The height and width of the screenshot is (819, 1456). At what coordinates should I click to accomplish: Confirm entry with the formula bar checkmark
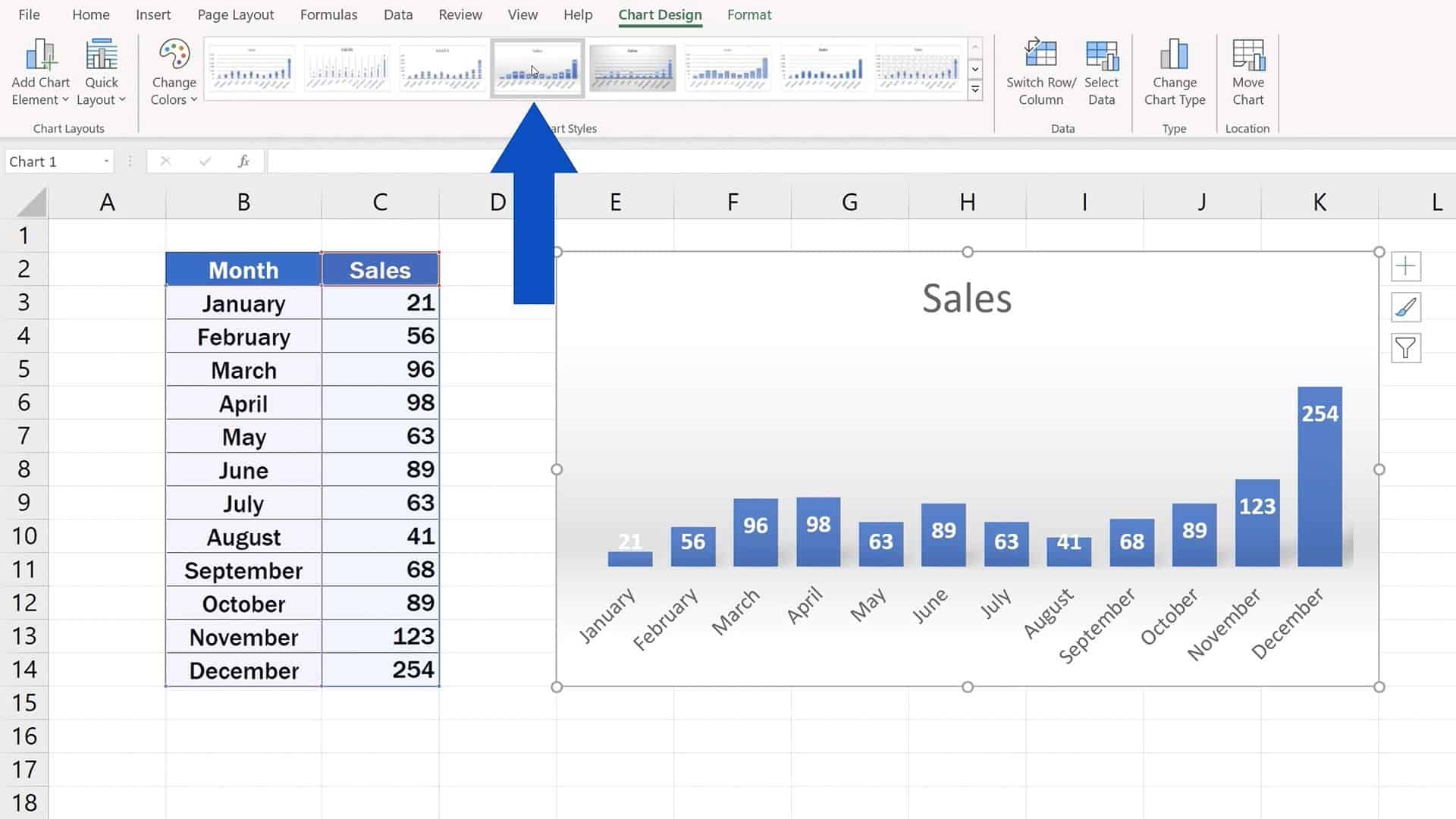point(205,161)
